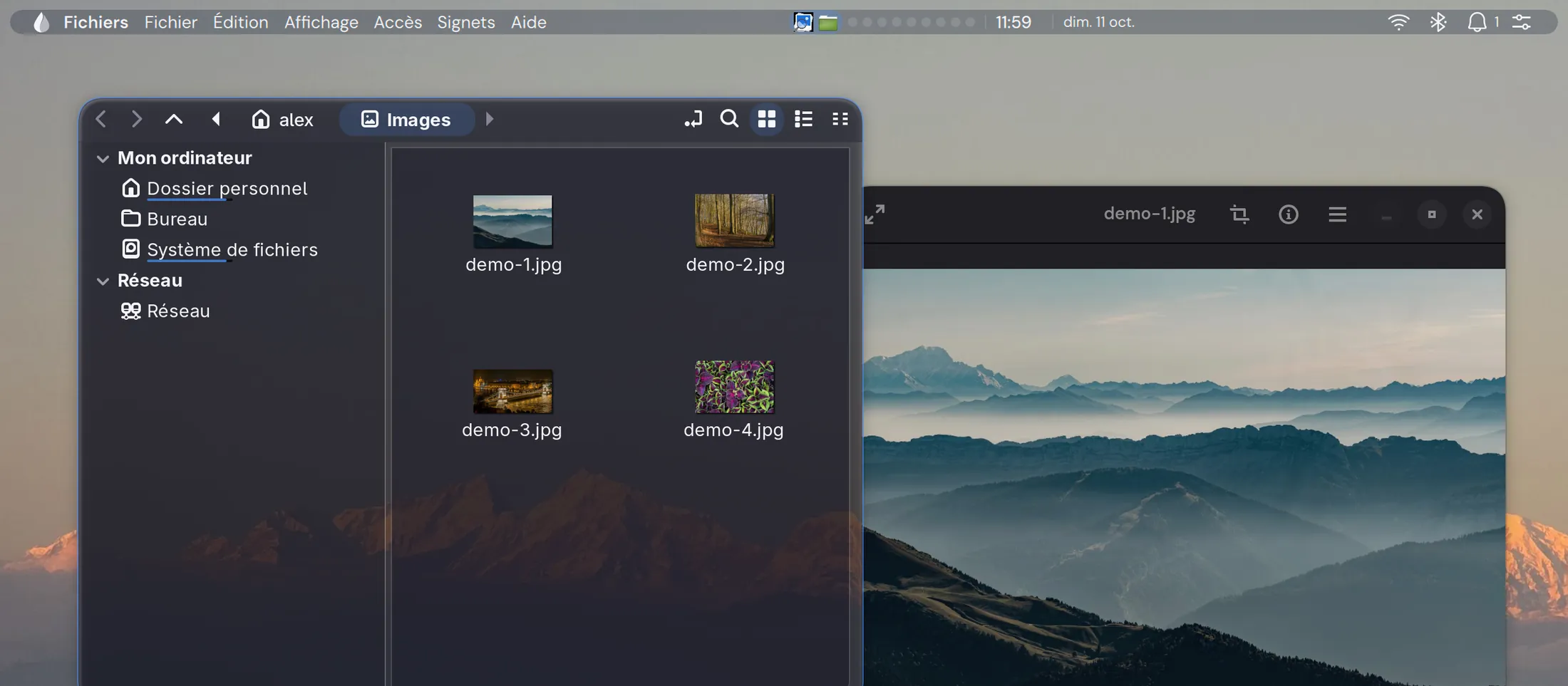Click the right breadcrumb scroll arrow
Image resolution: width=1568 pixels, height=686 pixels.
[x=490, y=119]
